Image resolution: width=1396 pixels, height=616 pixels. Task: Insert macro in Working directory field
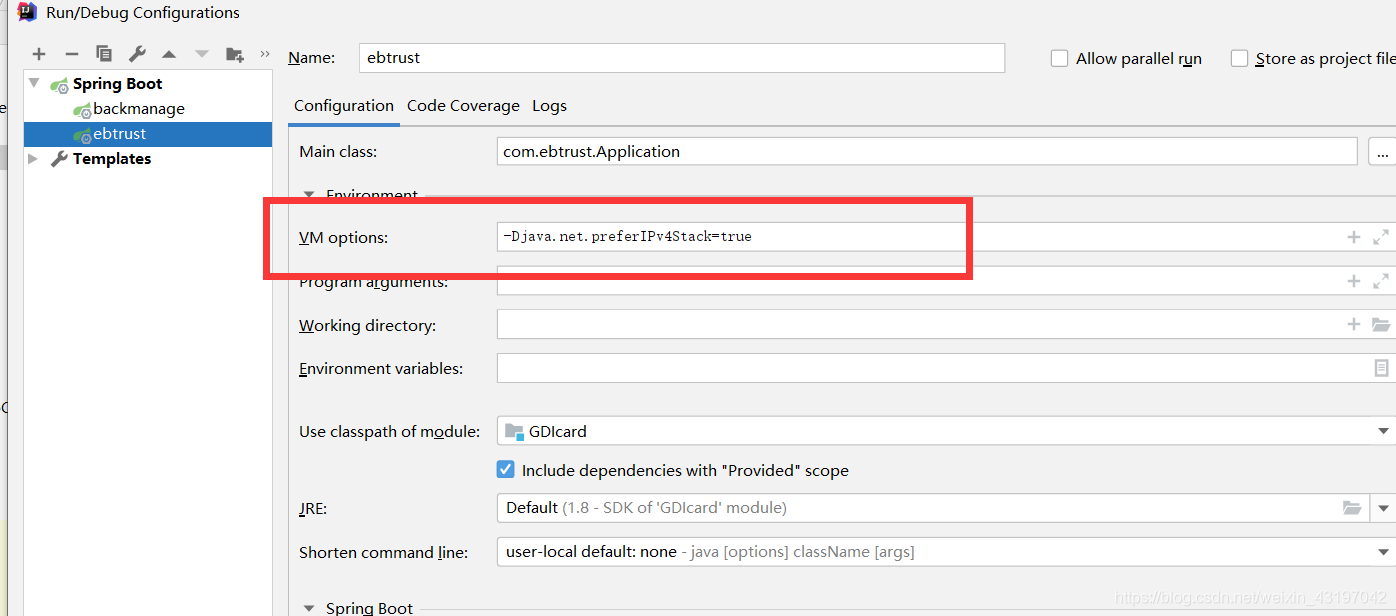[x=1353, y=324]
